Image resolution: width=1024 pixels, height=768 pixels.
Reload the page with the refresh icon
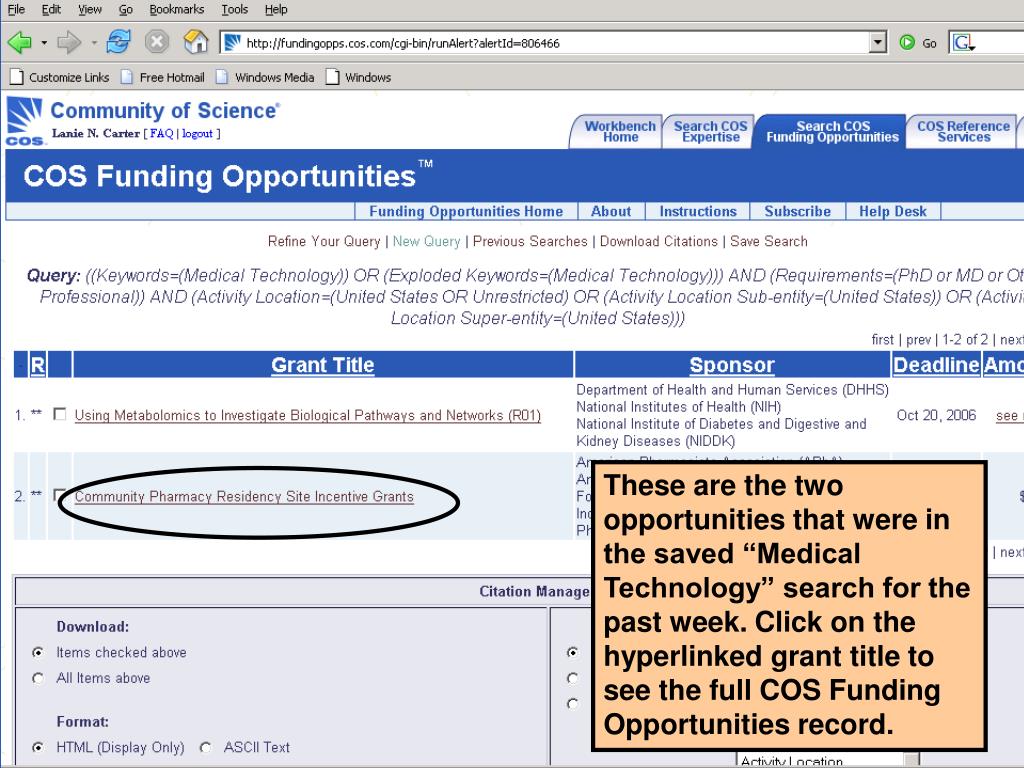point(118,42)
